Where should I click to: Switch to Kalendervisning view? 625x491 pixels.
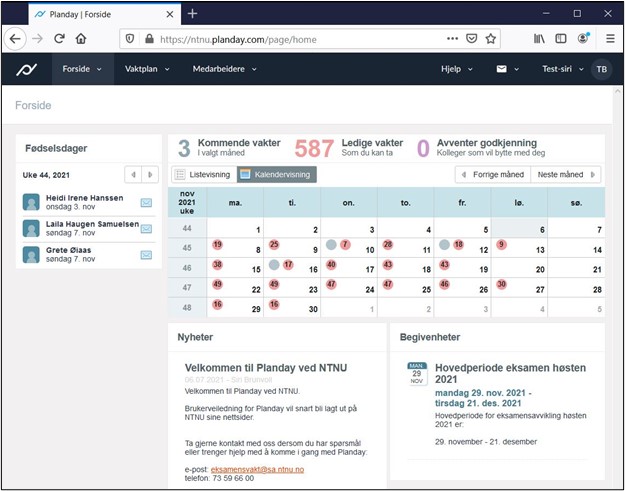(277, 175)
